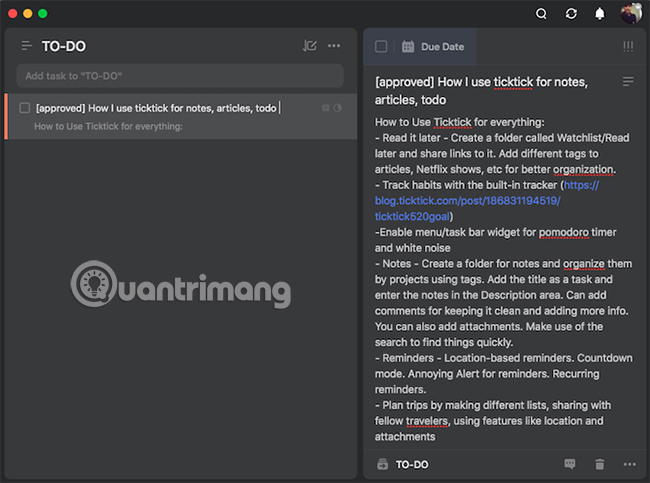Screen dimensions: 650x483
Task: Click the task preview text How to Use Ticktick
Action: (x=108, y=126)
